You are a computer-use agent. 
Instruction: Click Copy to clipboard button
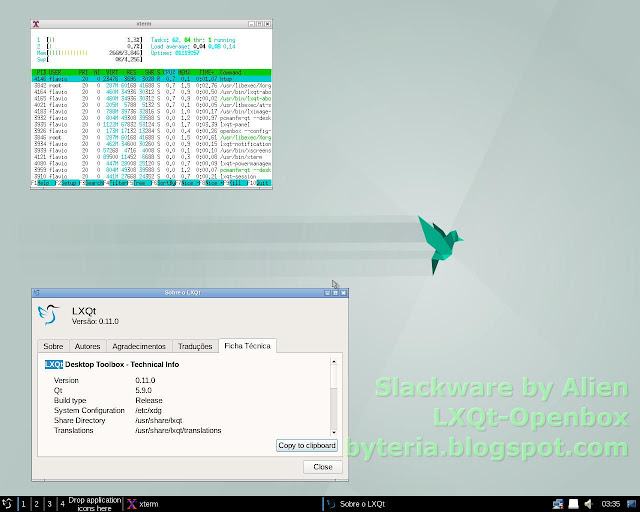coord(307,445)
